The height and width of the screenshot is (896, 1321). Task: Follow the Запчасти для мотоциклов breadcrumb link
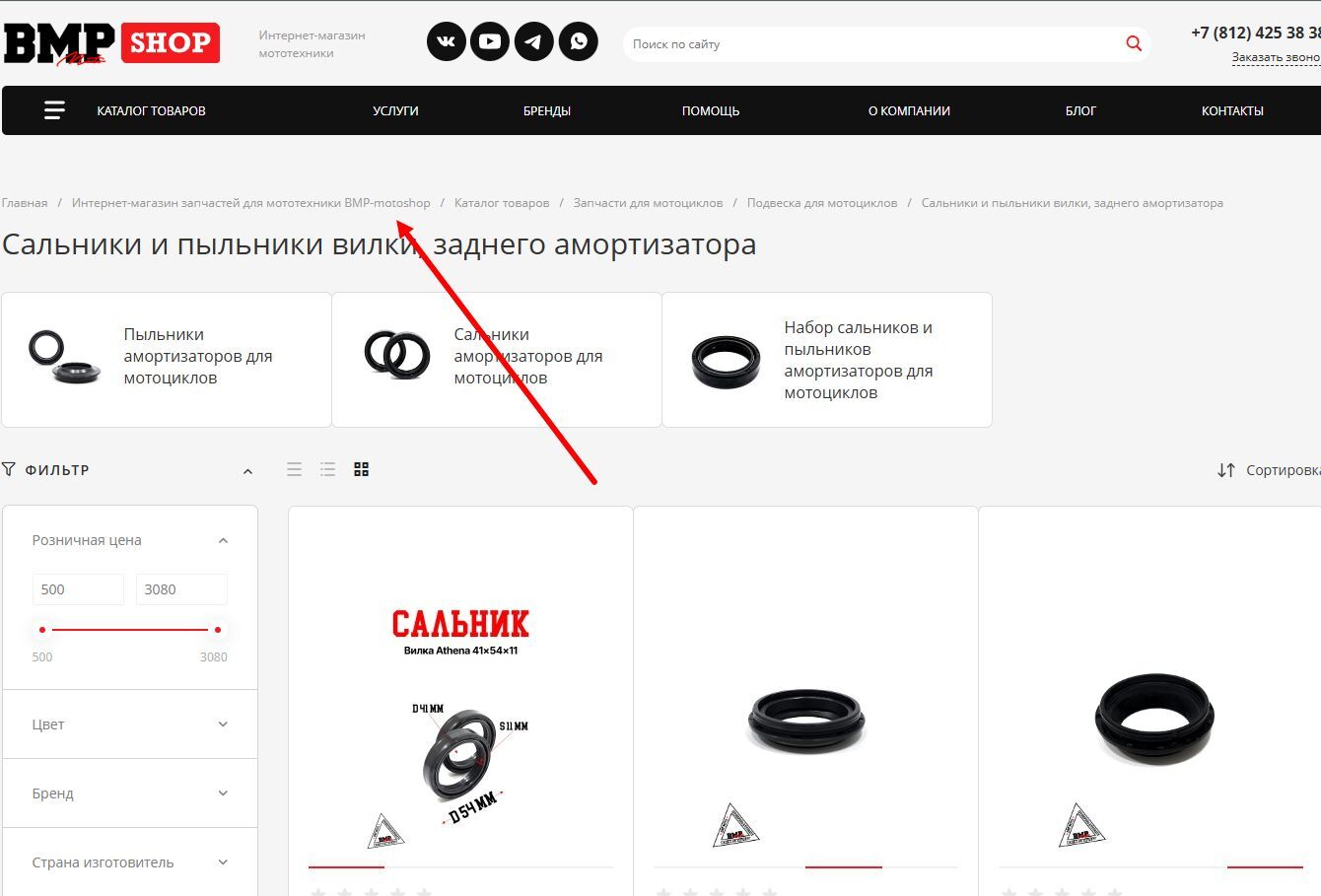(648, 203)
